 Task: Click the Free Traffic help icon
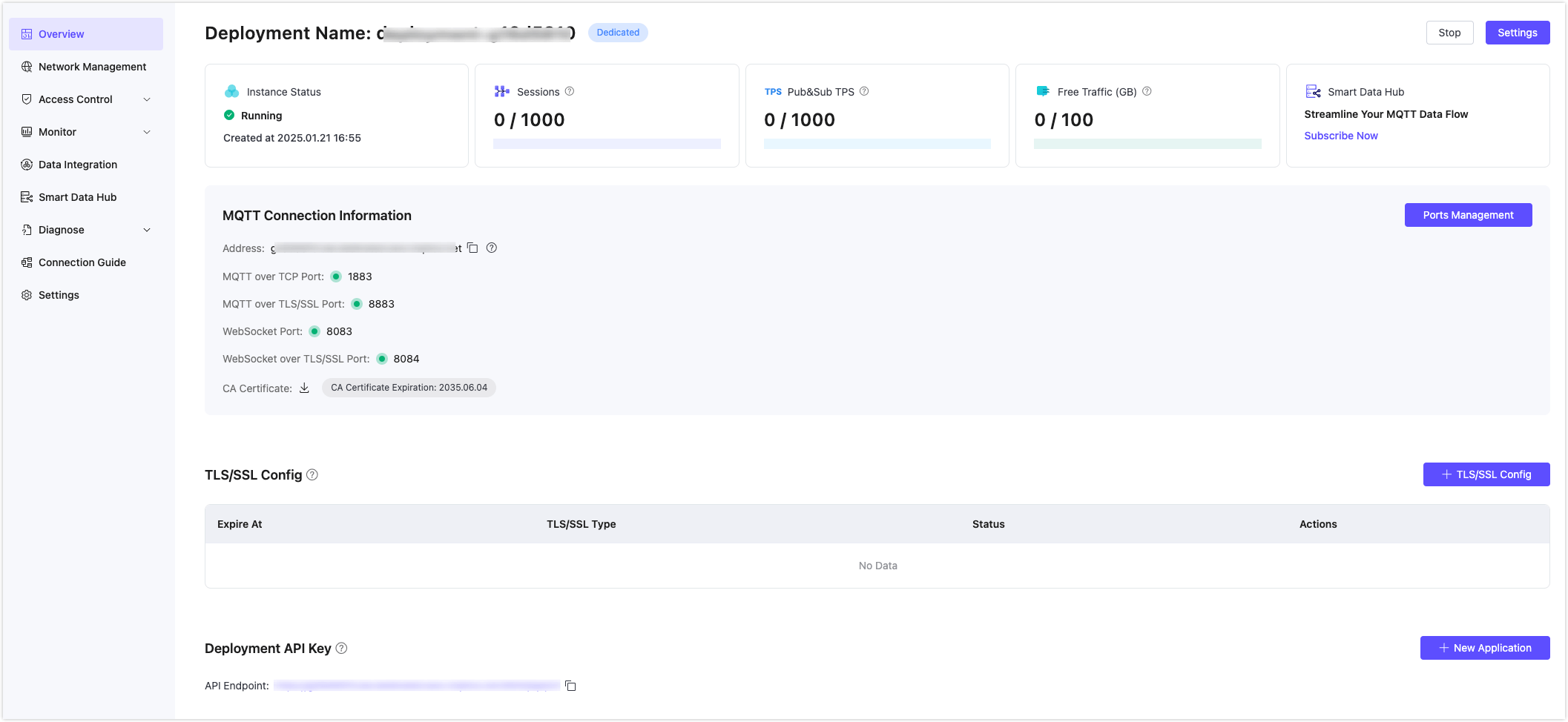click(1147, 92)
